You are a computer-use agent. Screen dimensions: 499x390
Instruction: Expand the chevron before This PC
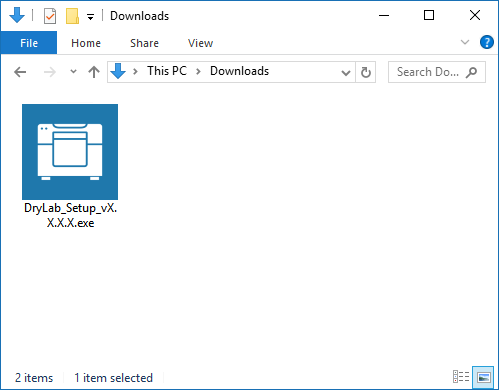[135, 72]
